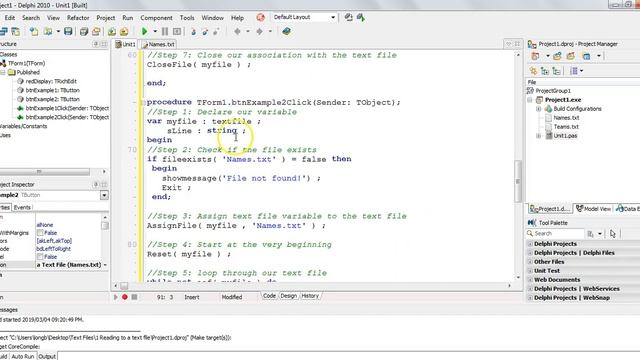Image resolution: width=640 pixels, height=360 pixels.
Task: Click the New Items toolbar icon
Action: tap(34, 31)
